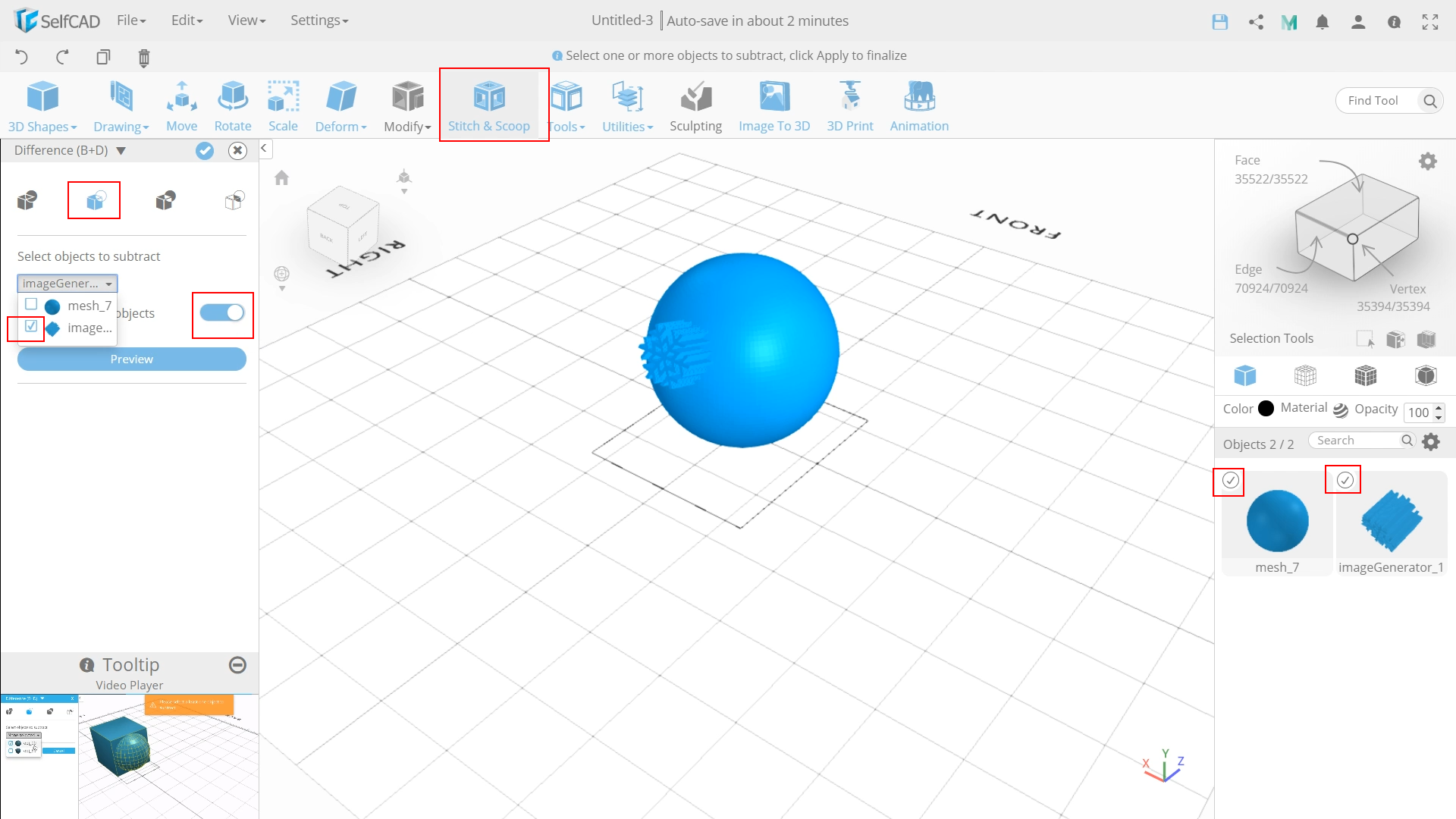Check the mesh_7 checkbox in dropdown
Screen dimensions: 1456x819
31,304
